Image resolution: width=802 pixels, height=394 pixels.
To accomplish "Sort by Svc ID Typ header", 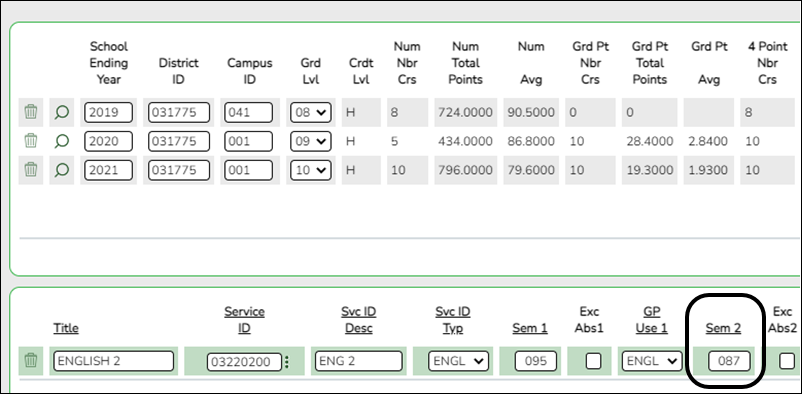I will (x=453, y=320).
